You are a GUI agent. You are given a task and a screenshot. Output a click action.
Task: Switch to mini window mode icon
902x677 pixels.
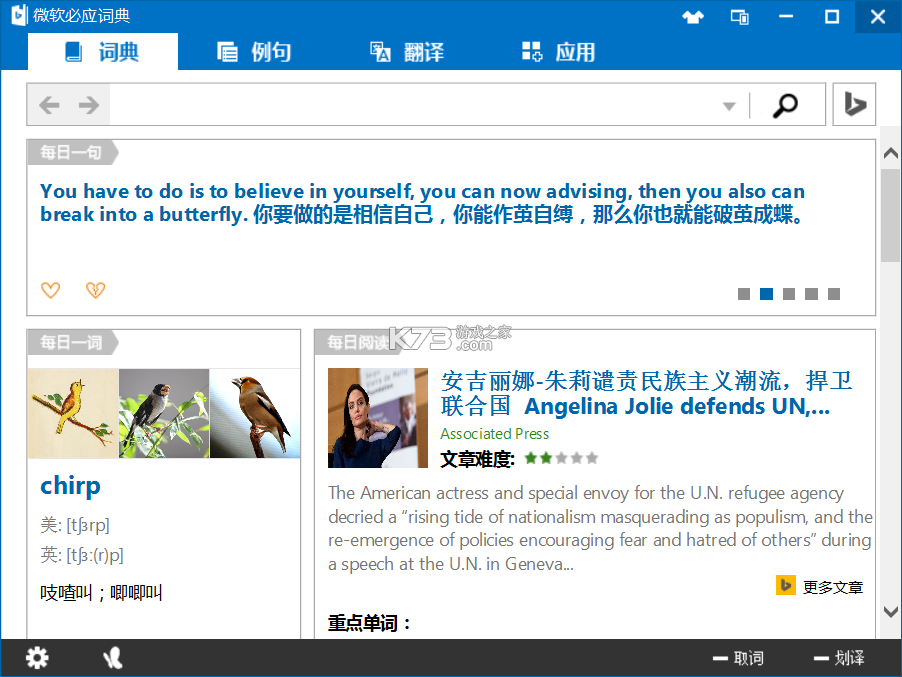point(740,17)
